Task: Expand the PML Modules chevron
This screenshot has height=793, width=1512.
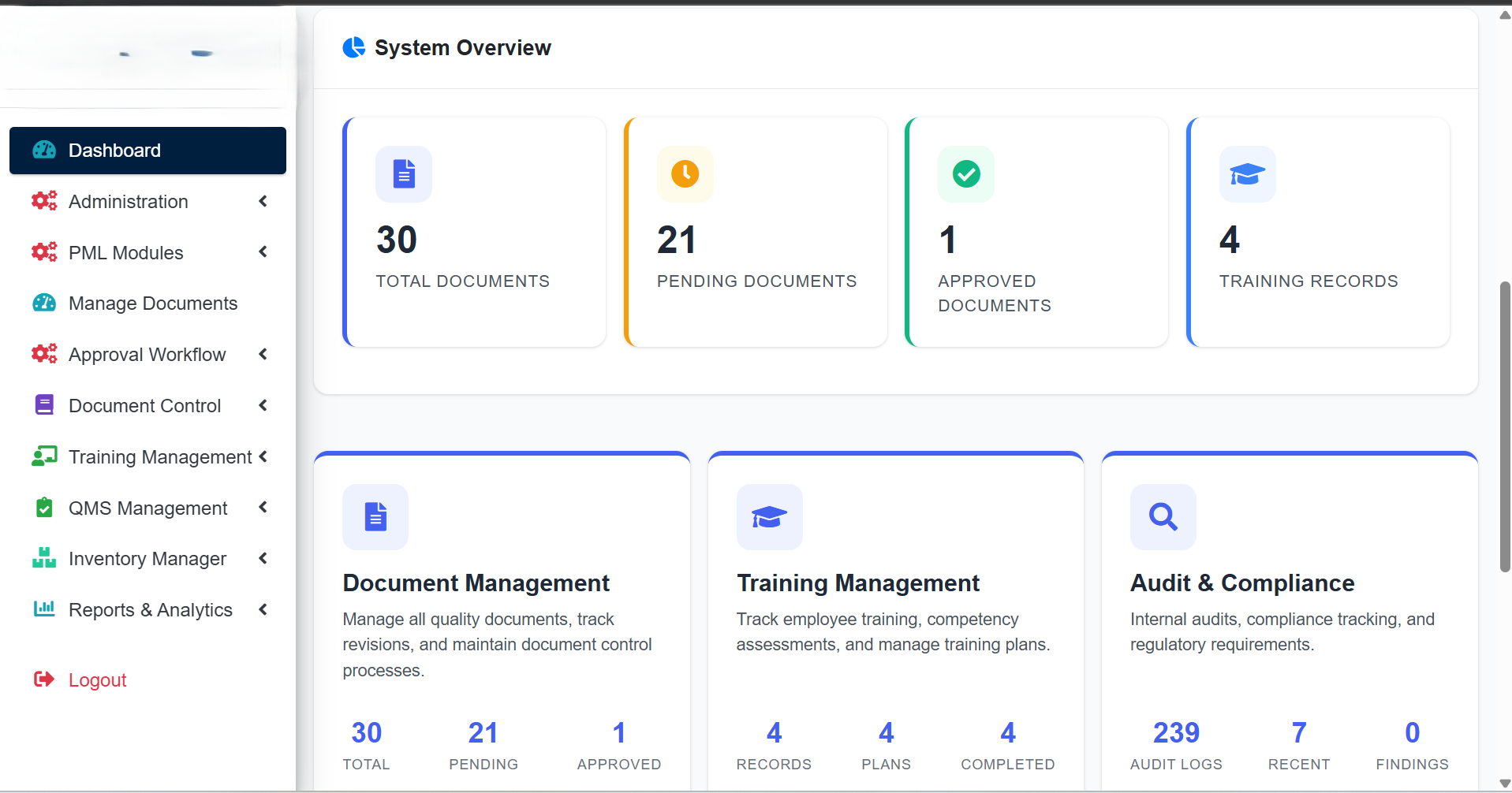Action: tap(263, 252)
